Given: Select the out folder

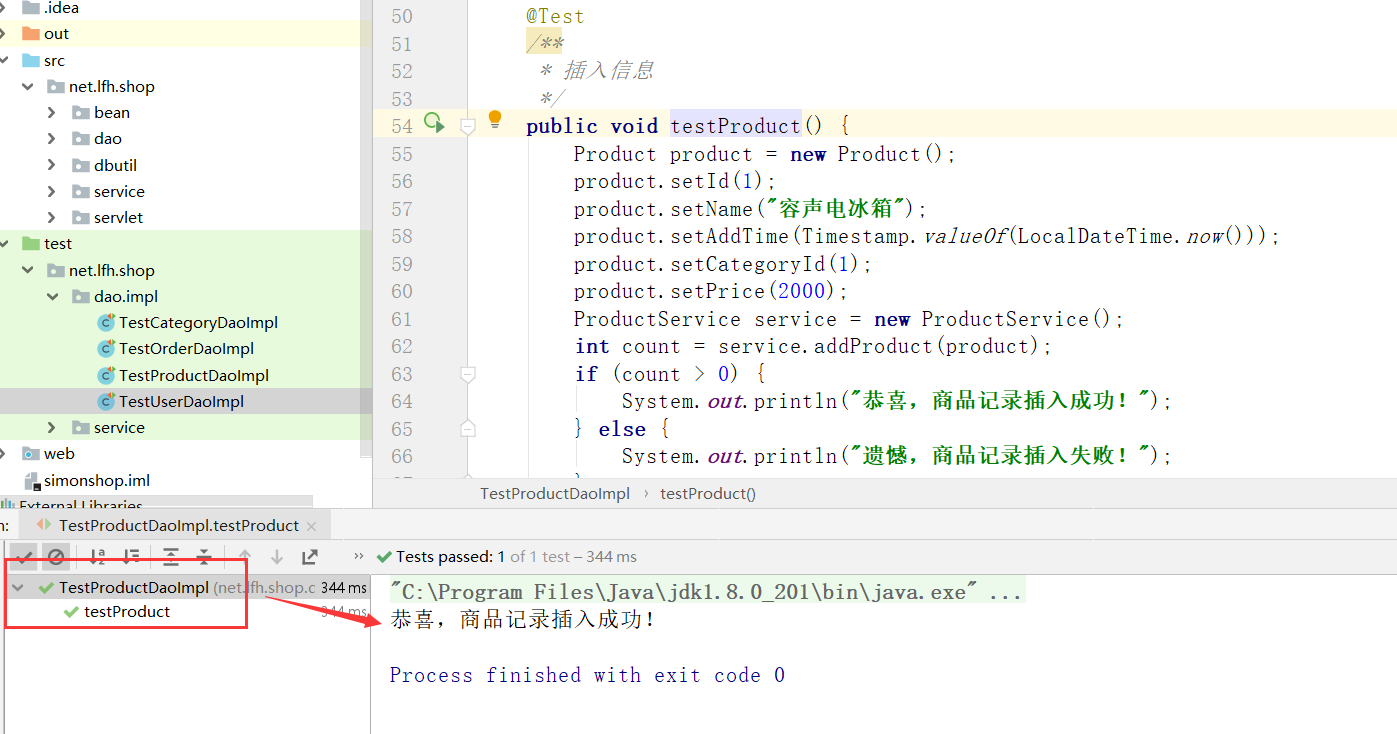Looking at the screenshot, I should click(x=56, y=34).
